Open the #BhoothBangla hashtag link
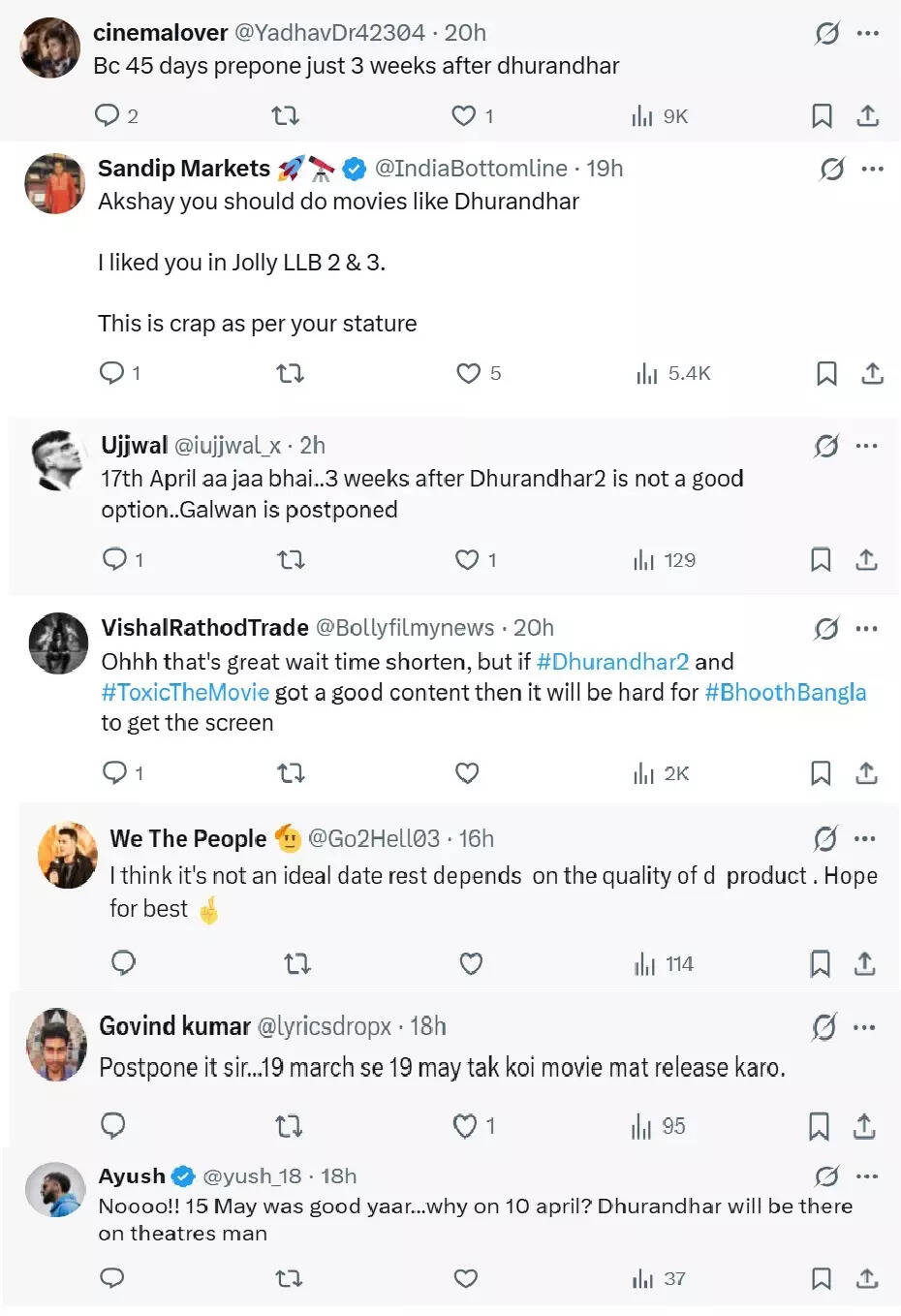901x1316 pixels. pyautogui.click(x=785, y=692)
